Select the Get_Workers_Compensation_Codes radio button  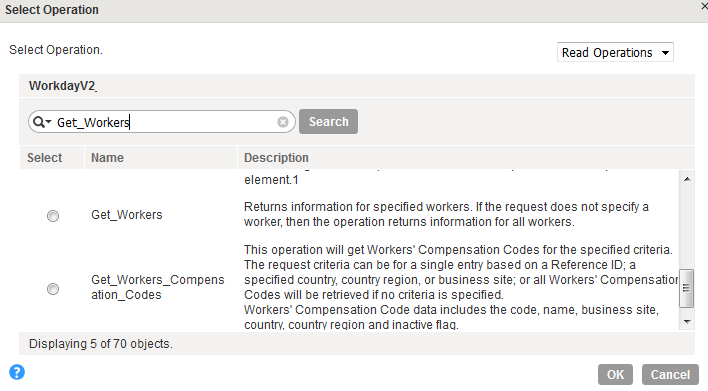[x=53, y=289]
